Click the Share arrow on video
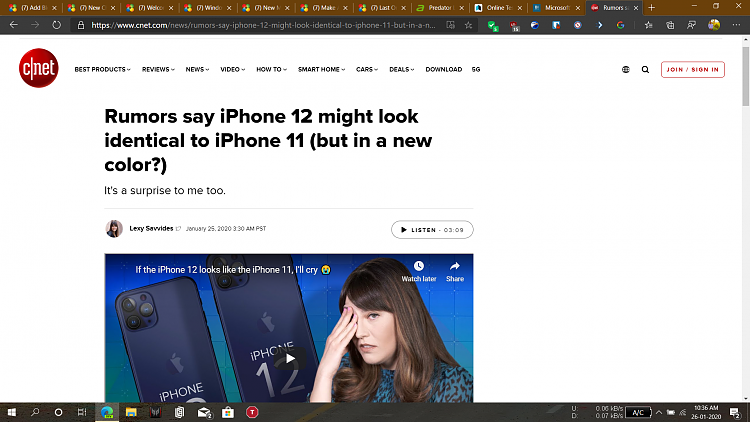This screenshot has height=422, width=750. pos(455,266)
